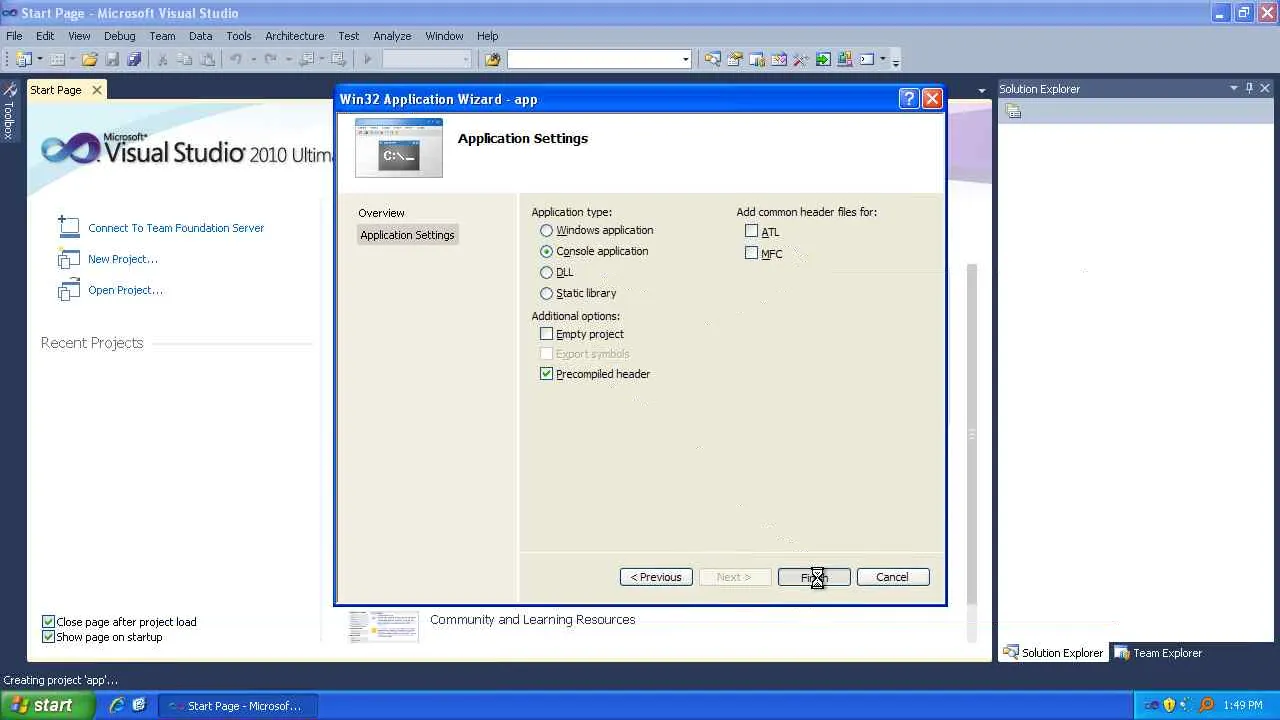The image size is (1280, 720).
Task: Click the Windows Start button
Action: [47, 705]
